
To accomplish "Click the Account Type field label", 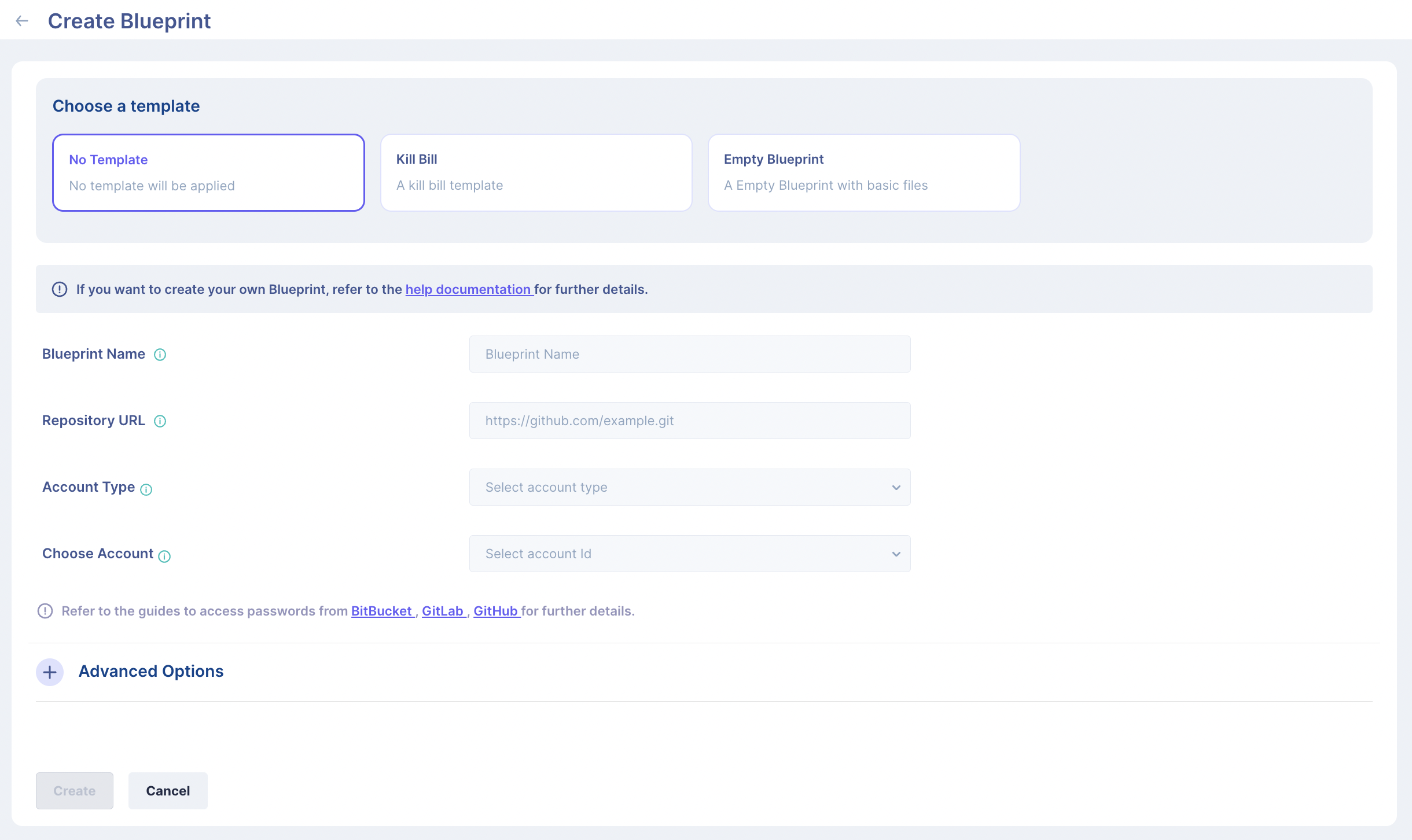I will 89,487.
